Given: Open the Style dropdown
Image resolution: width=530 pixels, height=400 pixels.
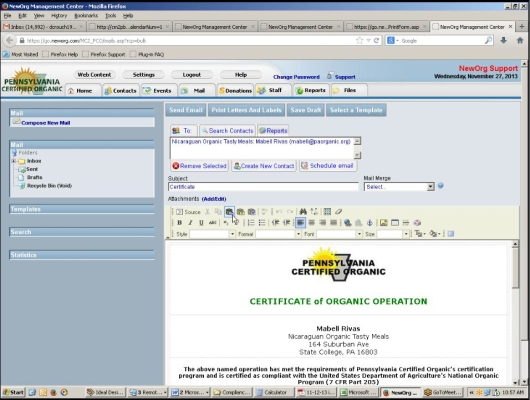Looking at the screenshot, I should [x=213, y=234].
